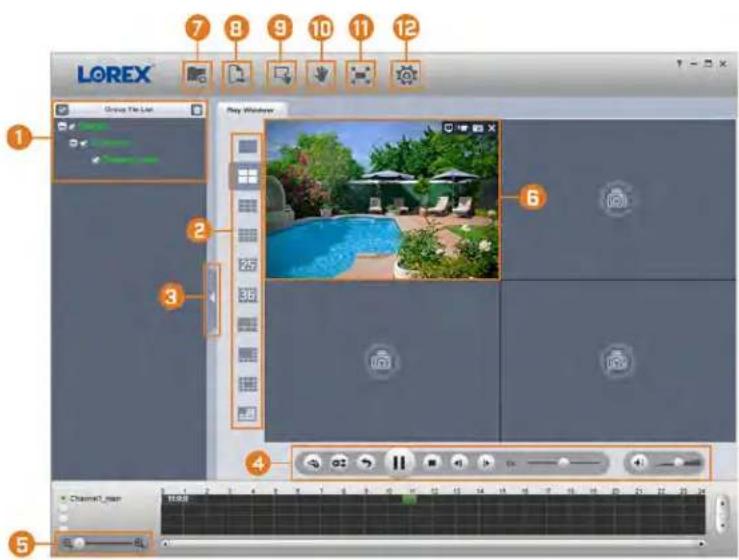The width and height of the screenshot is (739, 560).
Task: Click the reverse playback arrow button
Action: pos(365,463)
